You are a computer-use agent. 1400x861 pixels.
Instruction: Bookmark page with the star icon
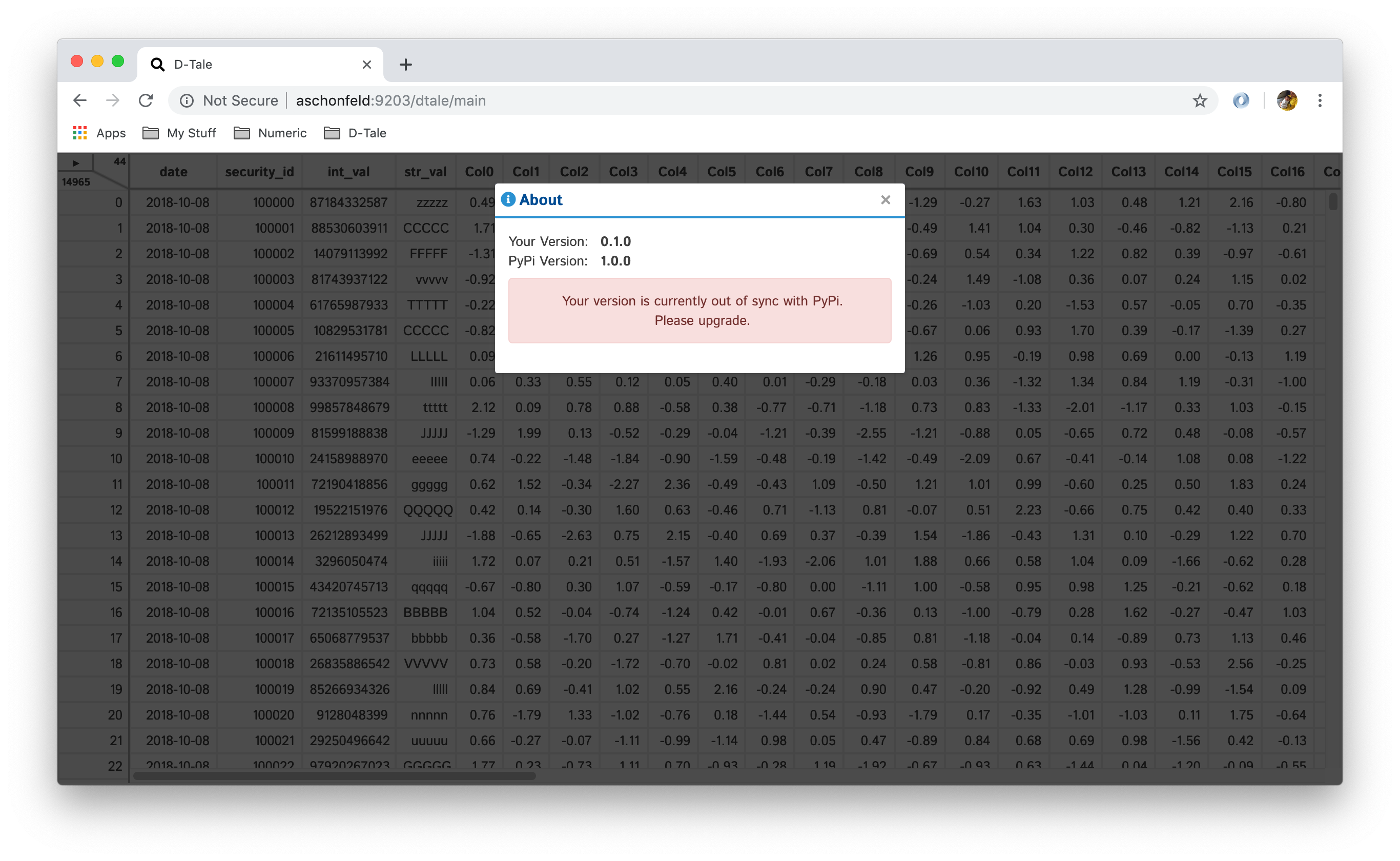coord(1200,101)
